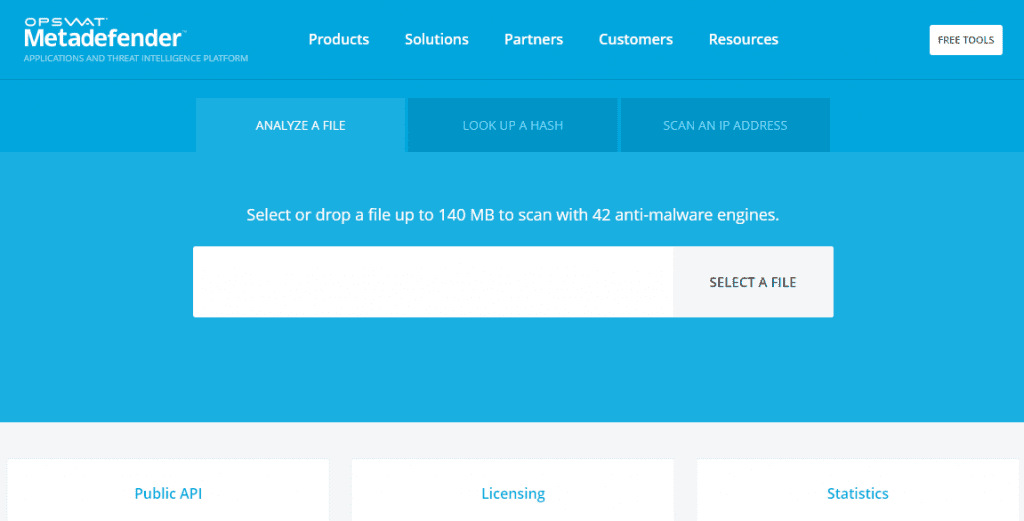
Task: Open the Statistics link
Action: (x=857, y=494)
